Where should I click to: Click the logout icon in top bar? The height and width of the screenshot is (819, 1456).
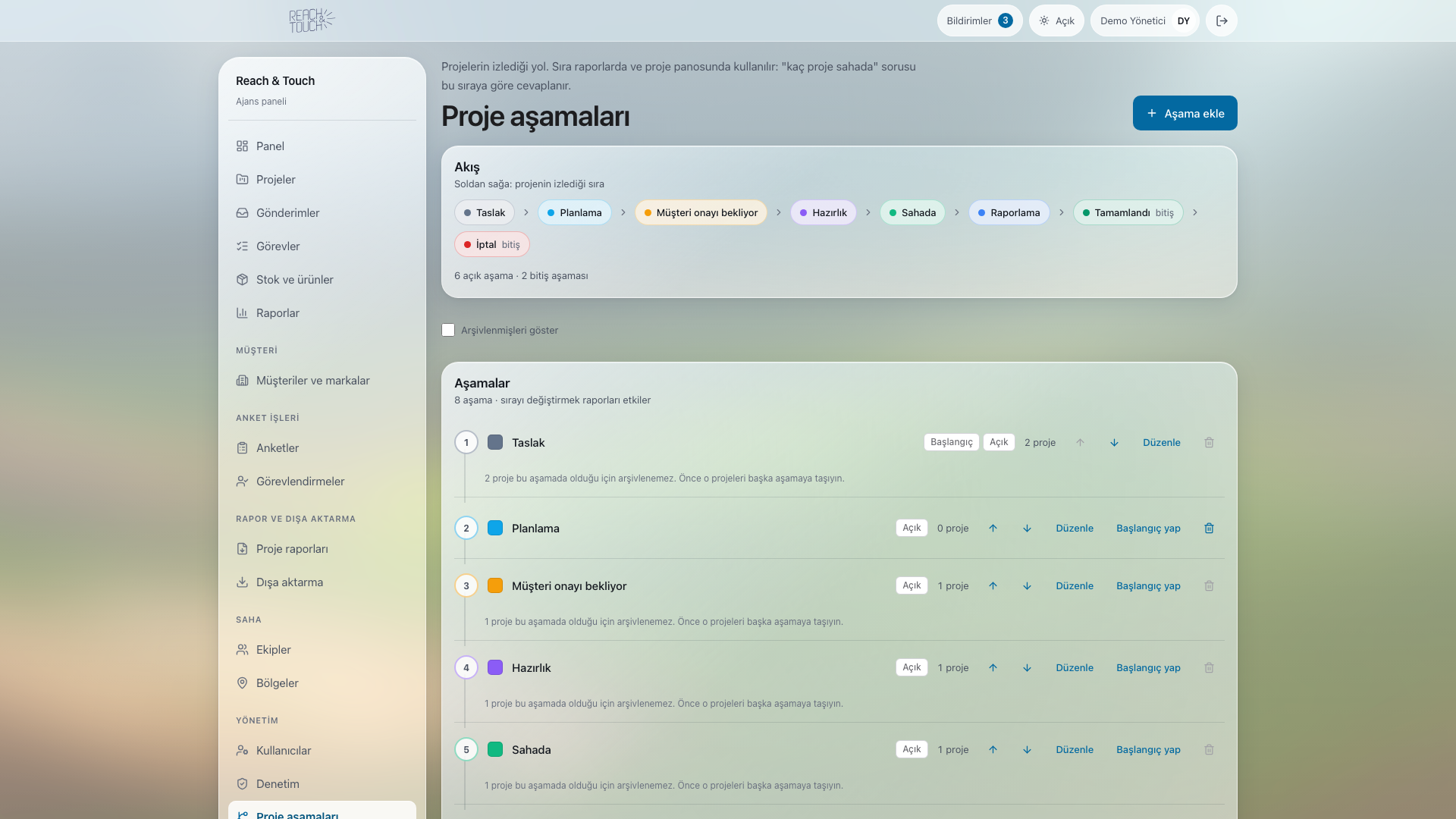[x=1222, y=20]
